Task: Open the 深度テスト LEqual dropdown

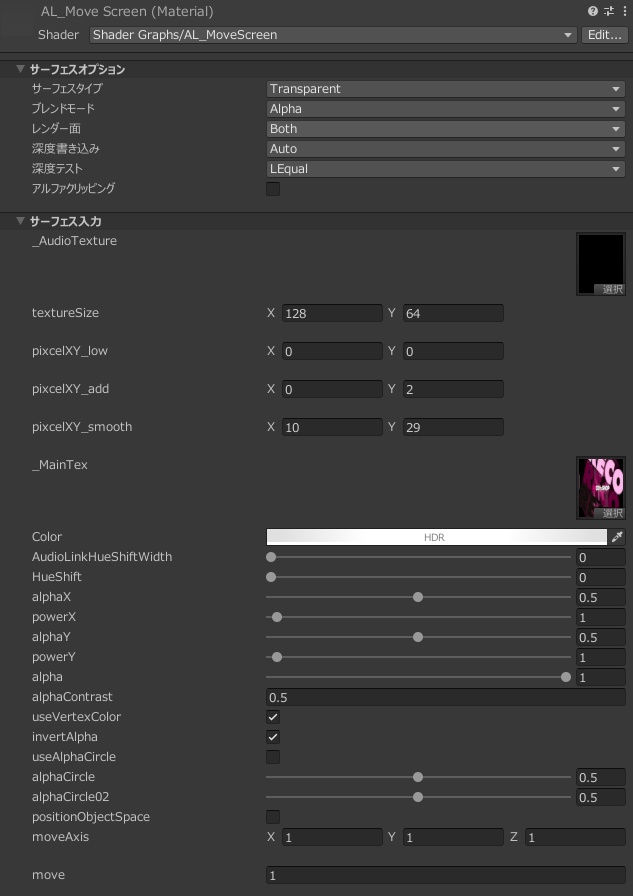Action: point(446,169)
